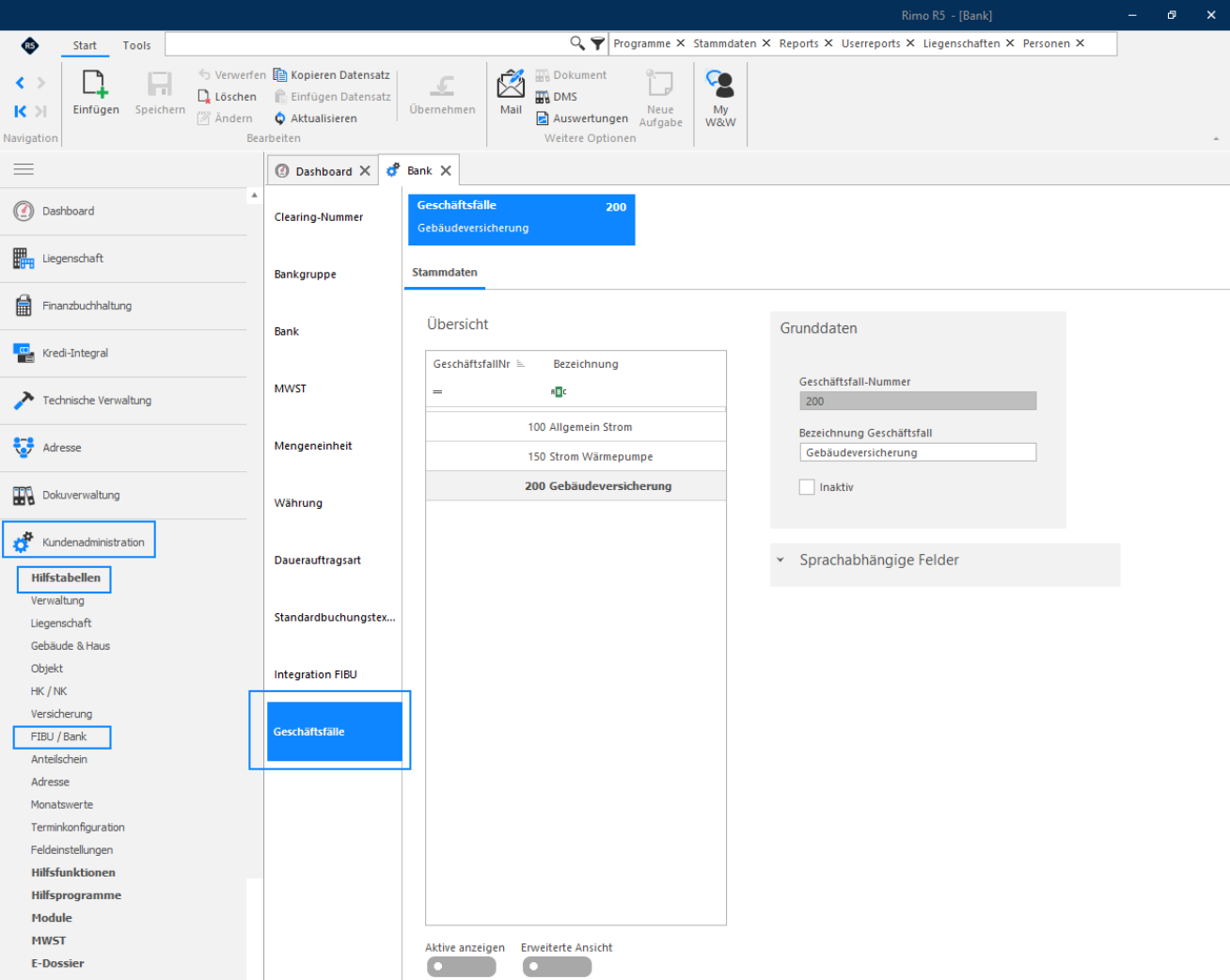
Task: Click the Bezeichnung Geschäftsfall input field
Action: click(x=918, y=452)
